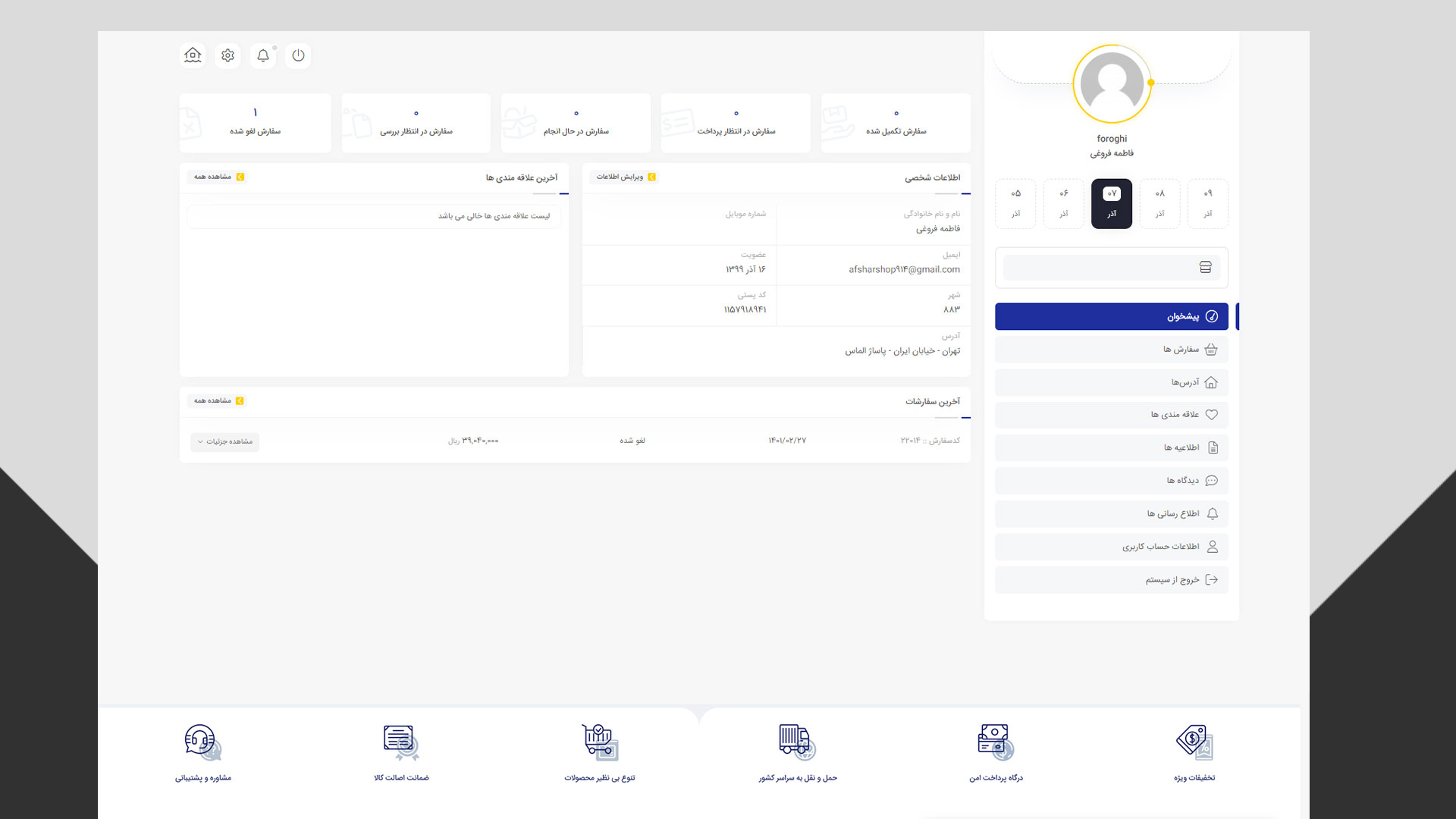Select the ۰۵ آذر date tile
Viewport: 1456px width, 819px height.
coord(1015,203)
